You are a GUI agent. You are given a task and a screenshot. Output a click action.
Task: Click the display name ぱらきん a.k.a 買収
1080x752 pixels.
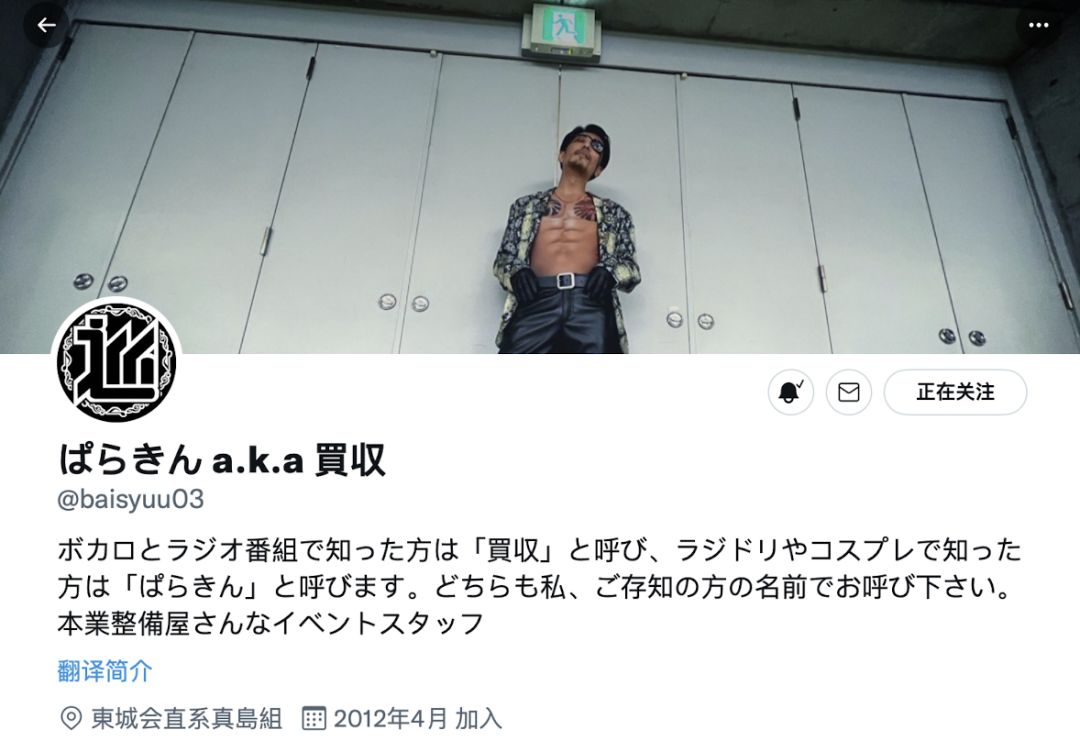(x=221, y=459)
